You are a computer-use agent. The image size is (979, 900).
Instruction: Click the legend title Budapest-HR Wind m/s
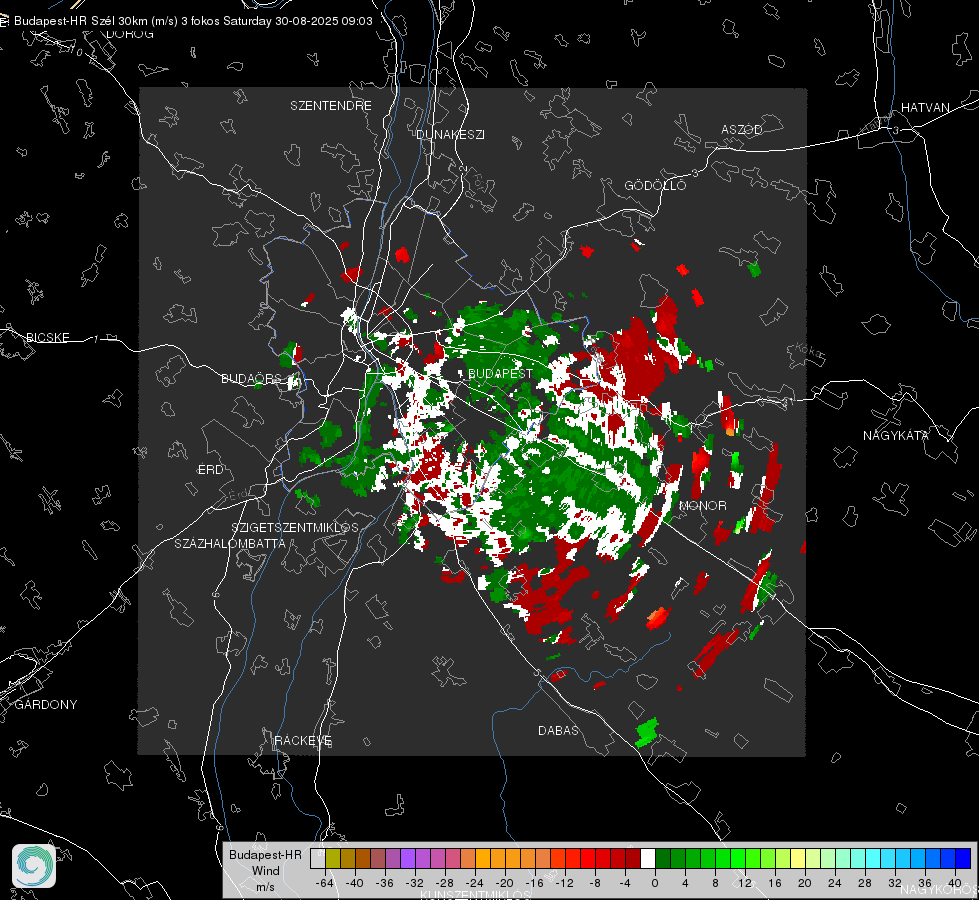(x=265, y=871)
